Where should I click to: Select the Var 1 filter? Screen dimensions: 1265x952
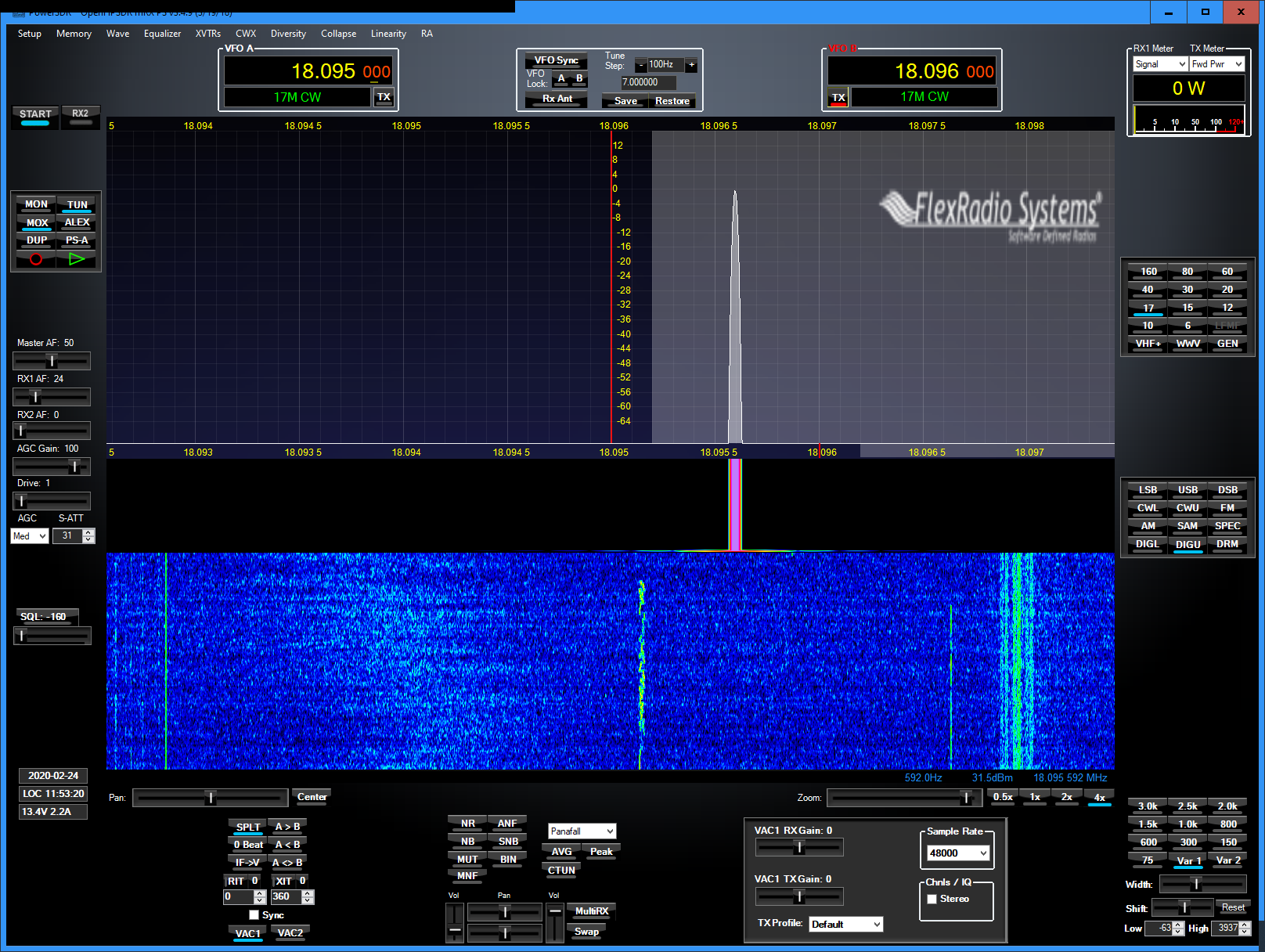pyautogui.click(x=1188, y=860)
